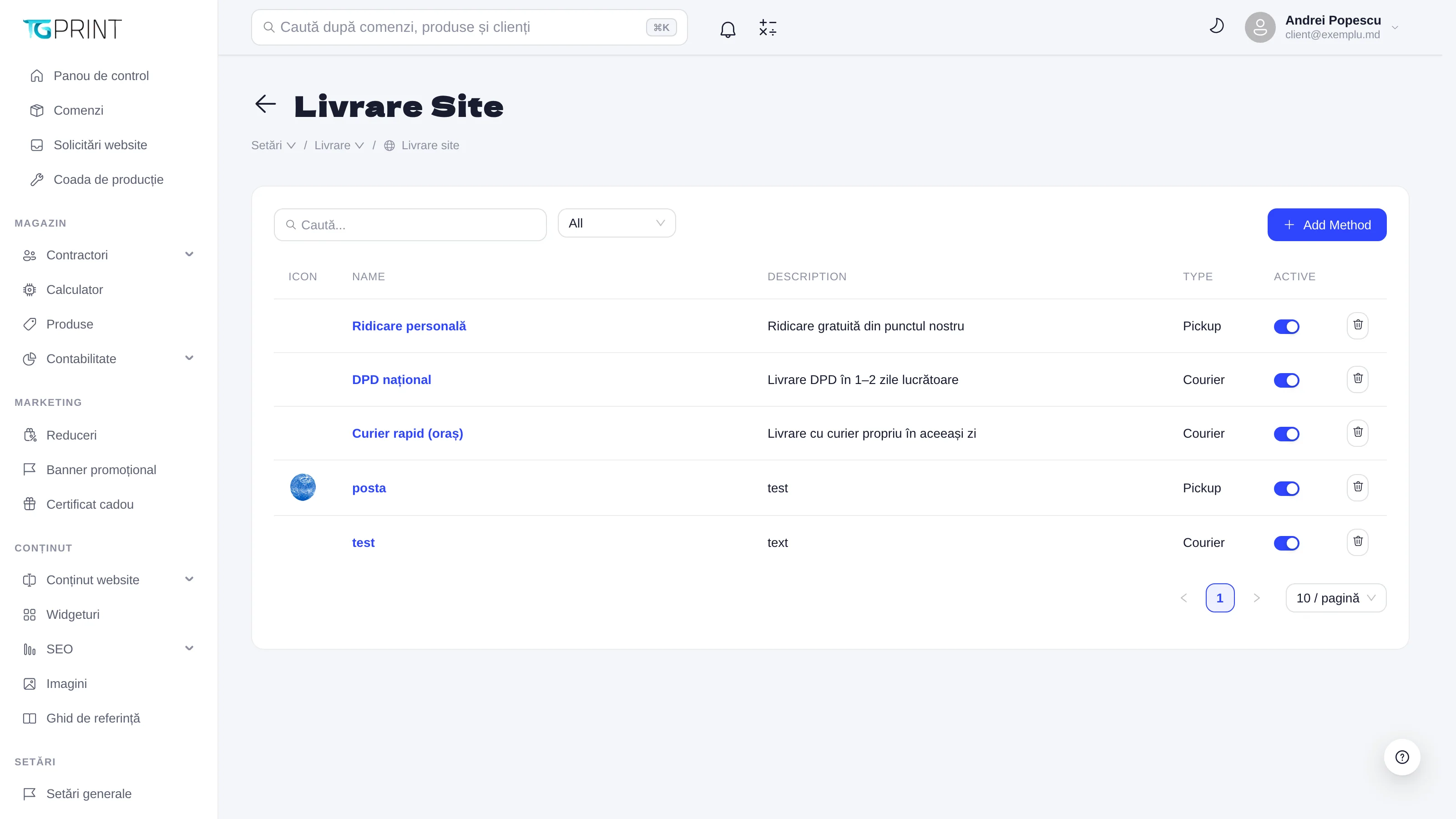This screenshot has width=1456, height=819.
Task: Go to previous page arrow
Action: coord(1183,598)
